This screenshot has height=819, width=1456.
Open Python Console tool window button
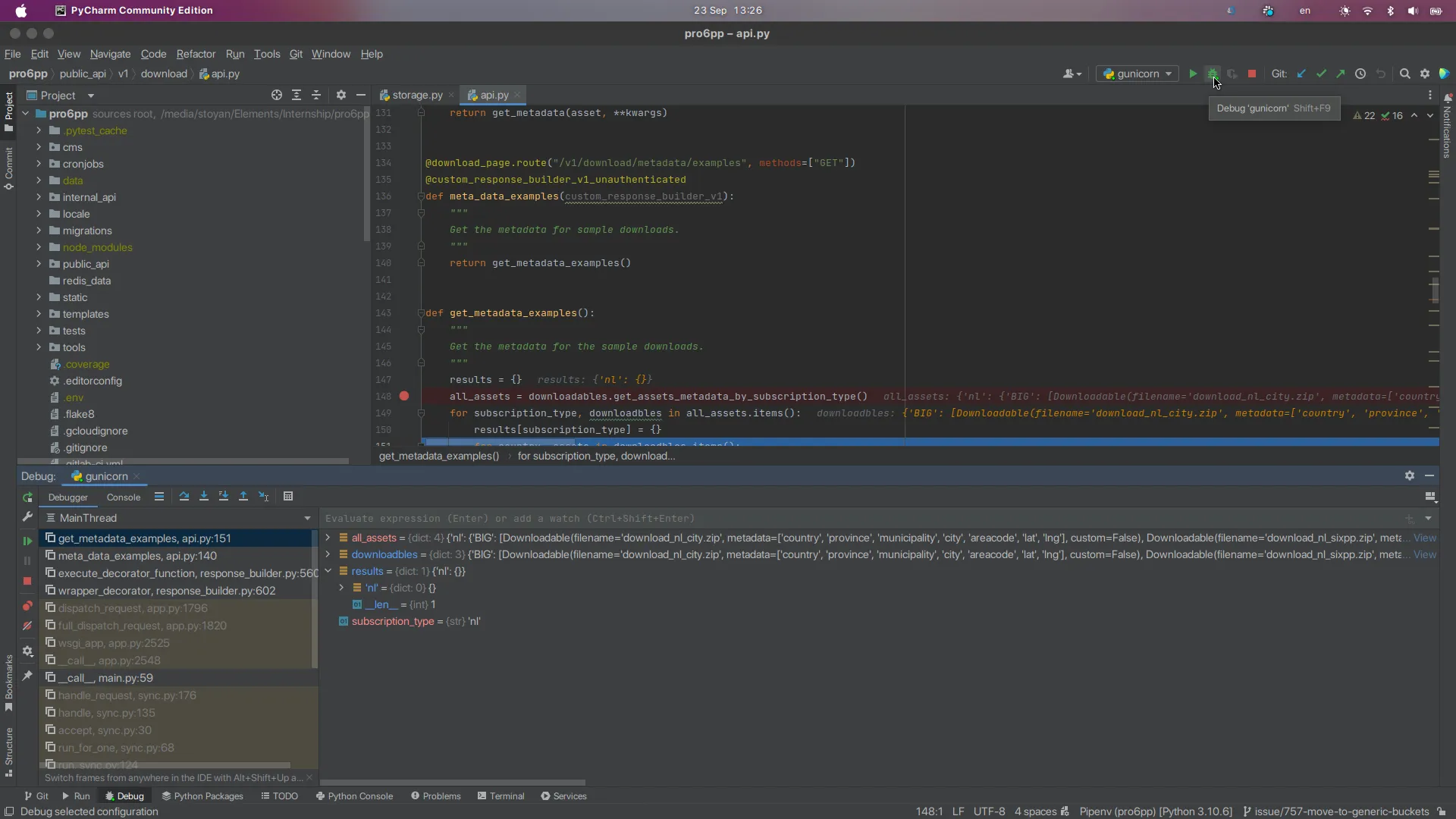[x=354, y=796]
